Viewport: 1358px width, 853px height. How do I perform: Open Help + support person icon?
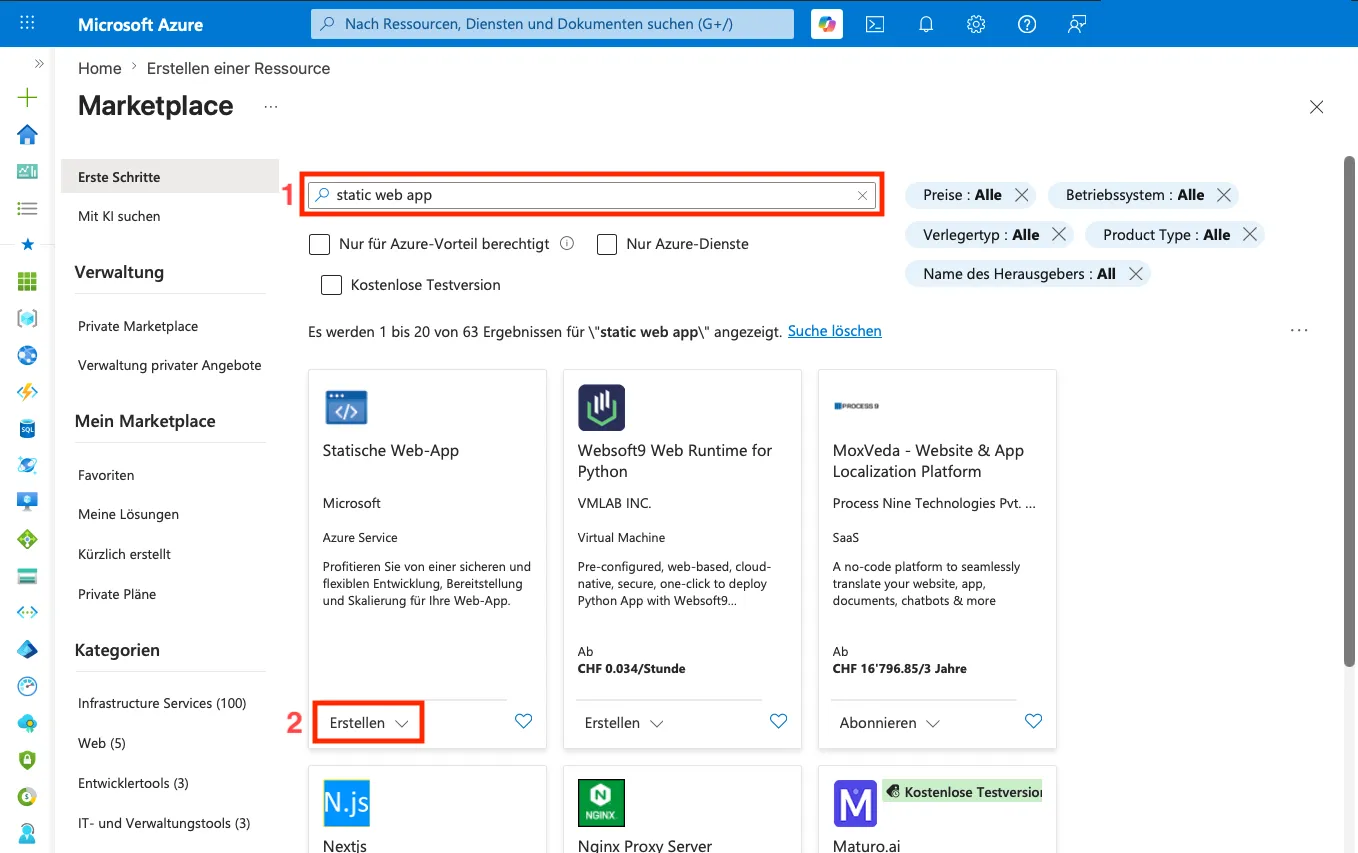click(28, 833)
